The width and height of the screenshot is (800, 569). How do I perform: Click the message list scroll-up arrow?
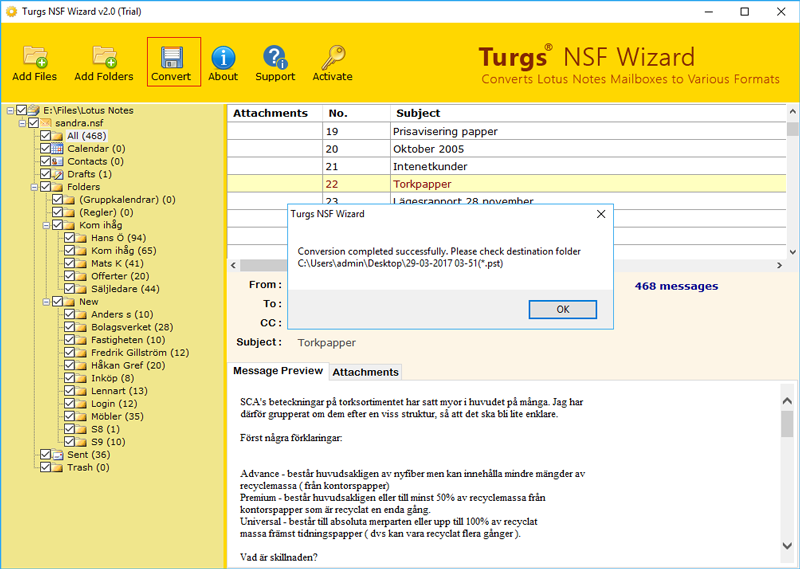click(x=792, y=111)
